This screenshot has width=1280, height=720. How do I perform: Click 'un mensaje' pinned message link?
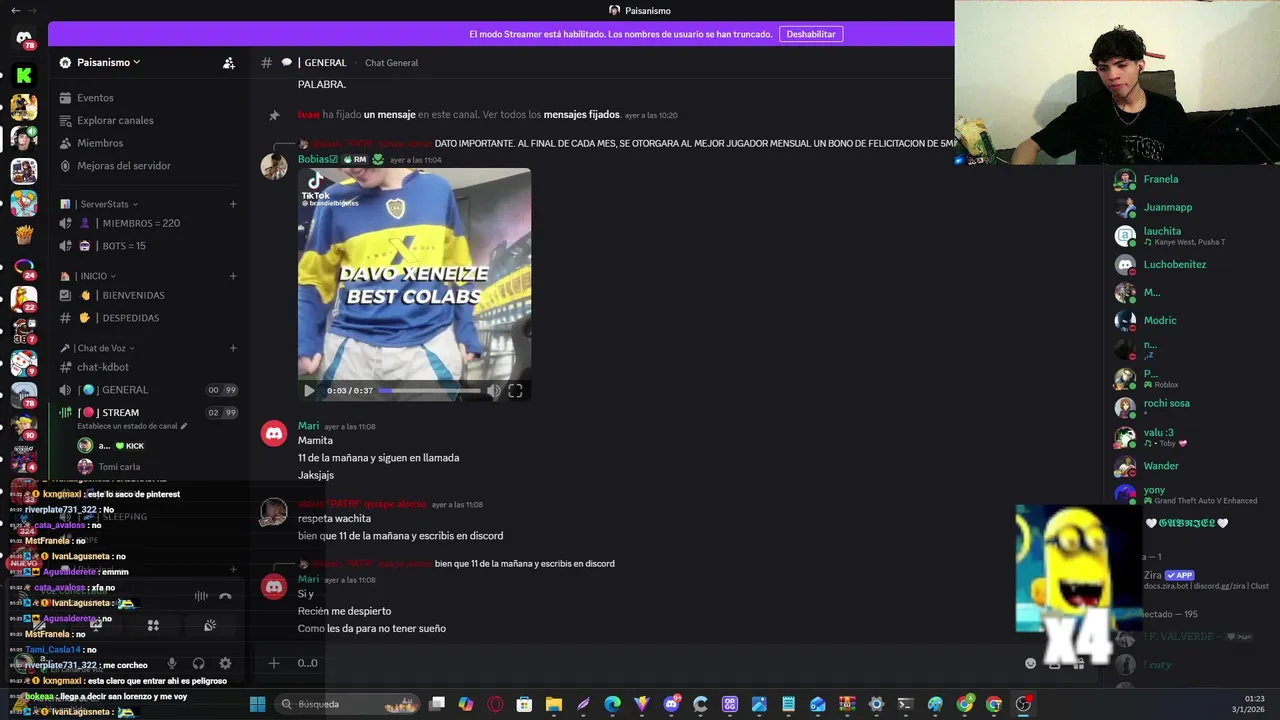pos(389,115)
